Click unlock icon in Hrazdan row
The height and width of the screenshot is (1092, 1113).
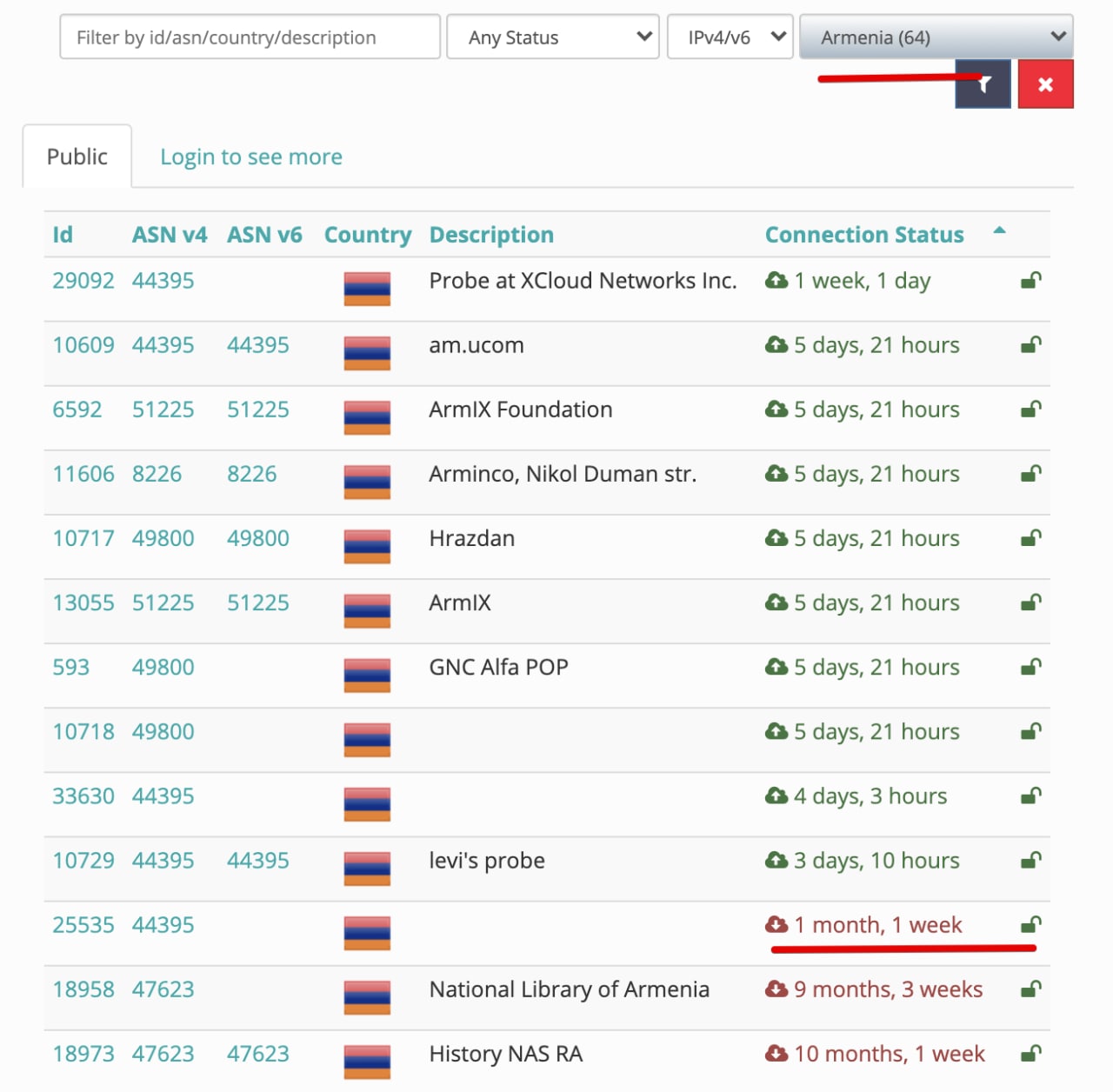(x=1031, y=537)
